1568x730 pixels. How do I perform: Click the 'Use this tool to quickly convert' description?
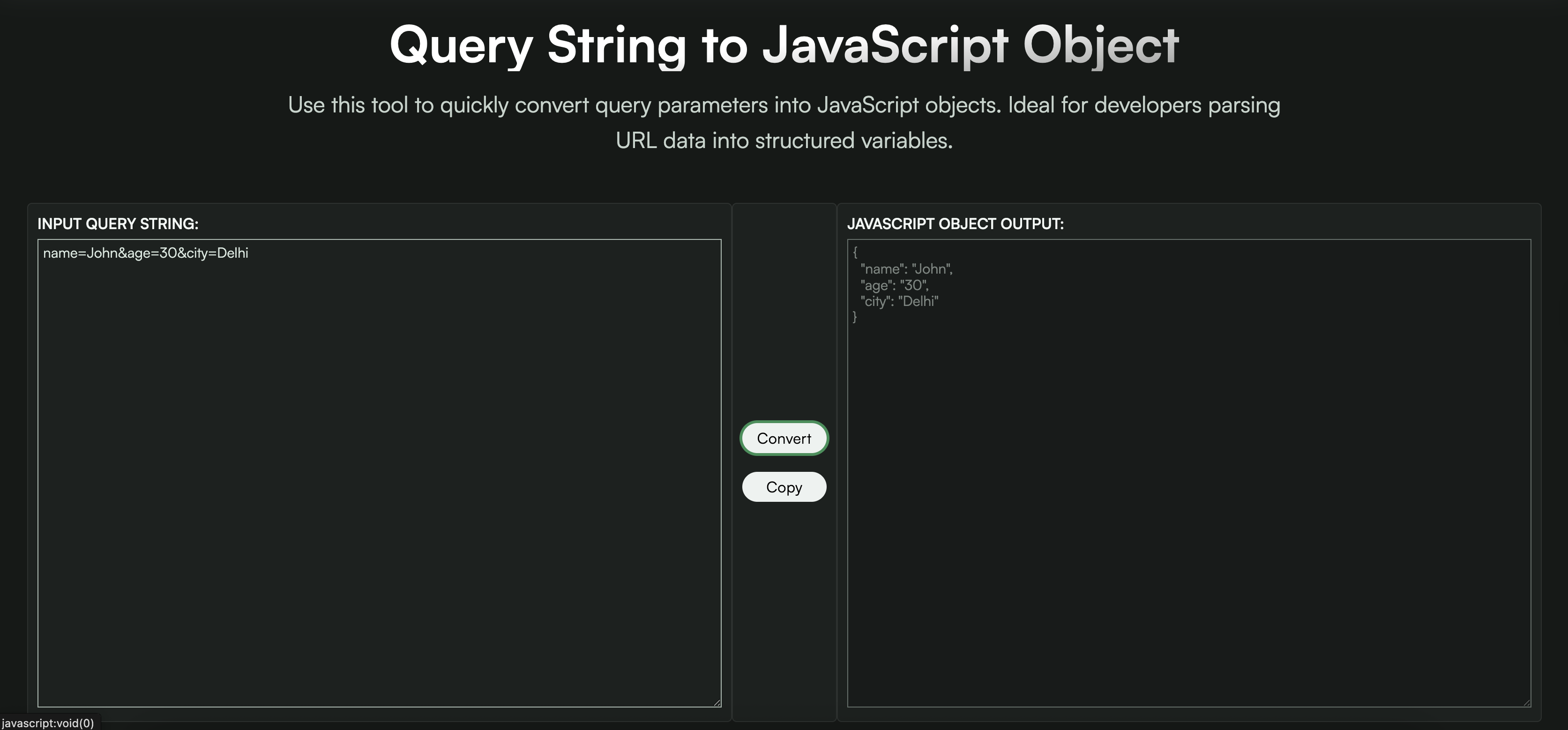[x=784, y=122]
